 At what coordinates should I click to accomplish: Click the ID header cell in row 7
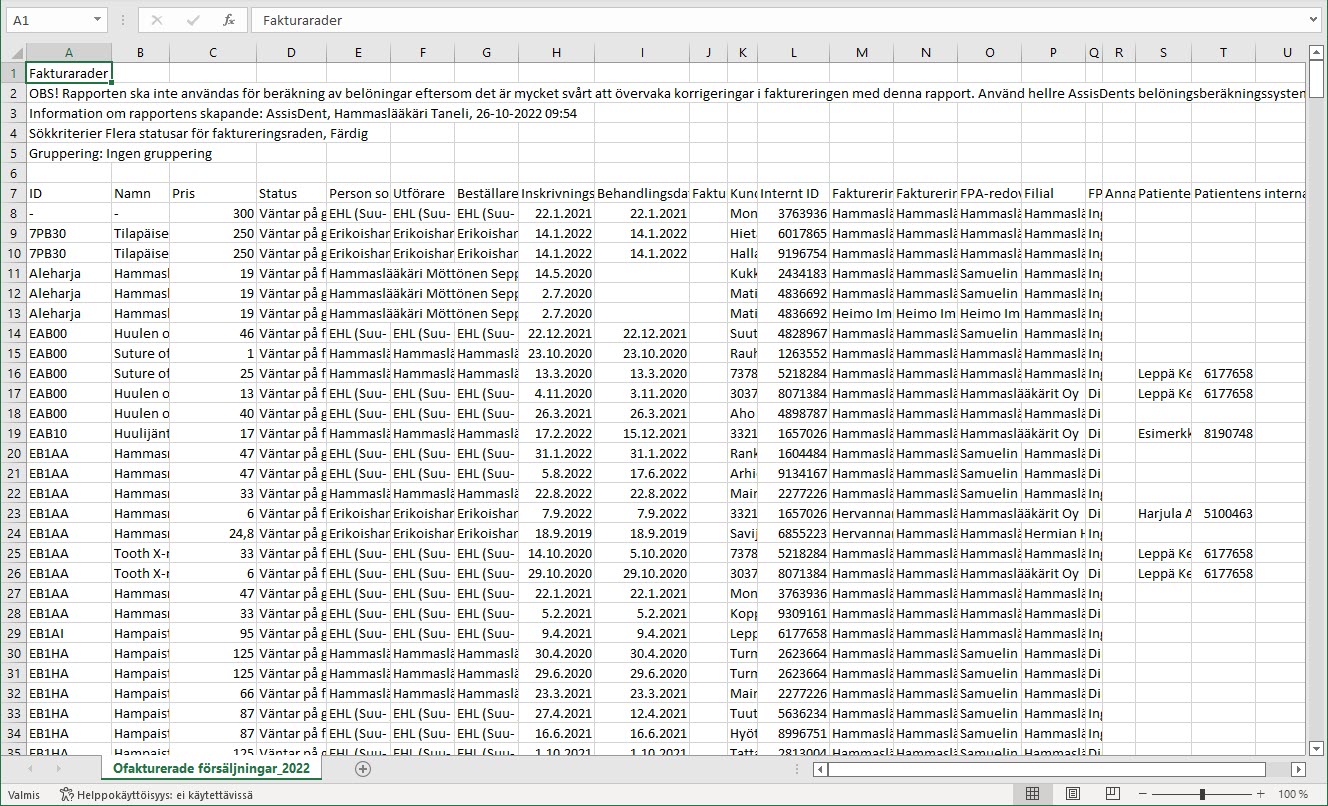tap(69, 193)
